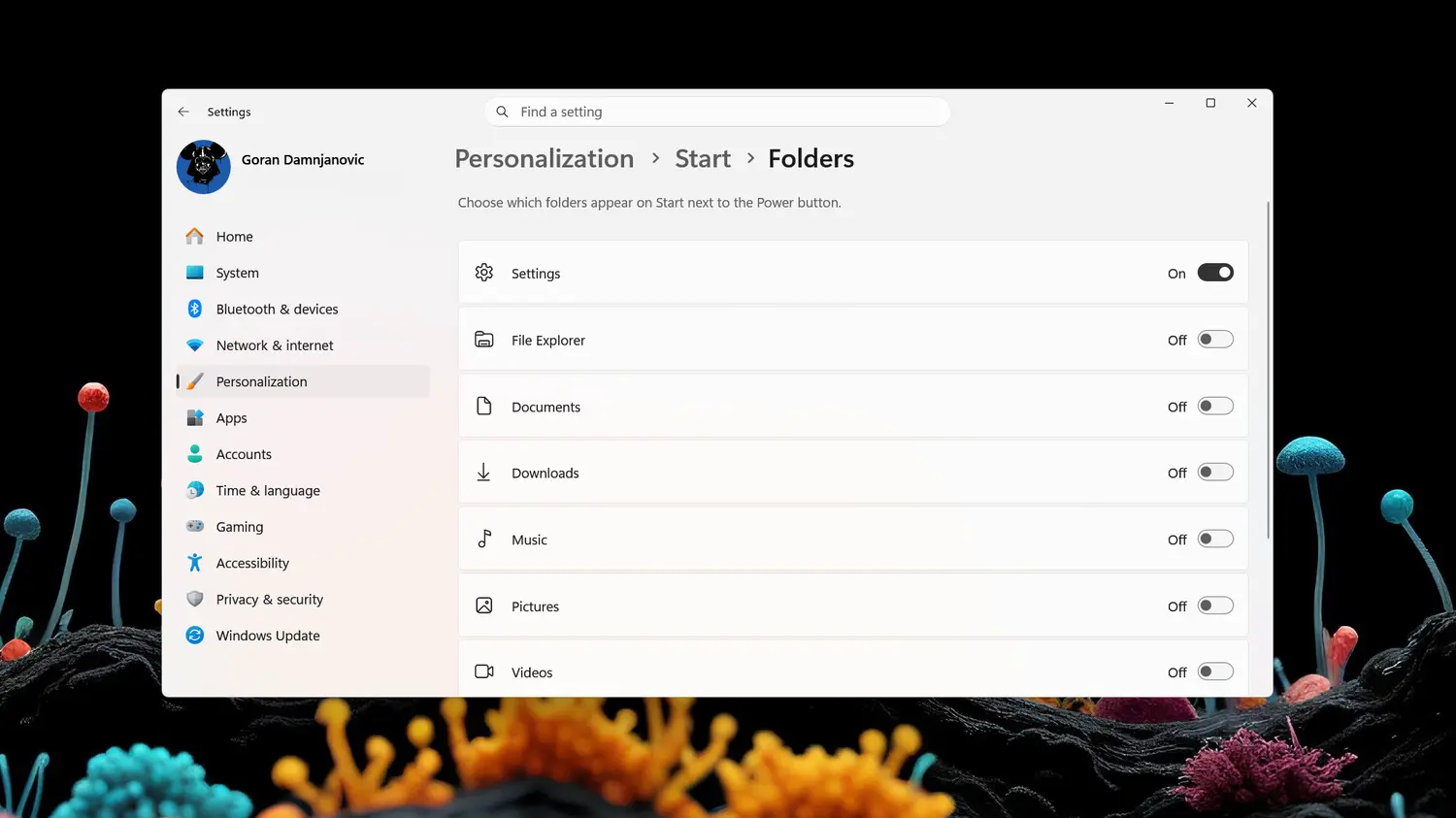This screenshot has width=1456, height=818.
Task: Click the "File Explorer" row label
Action: click(x=548, y=341)
